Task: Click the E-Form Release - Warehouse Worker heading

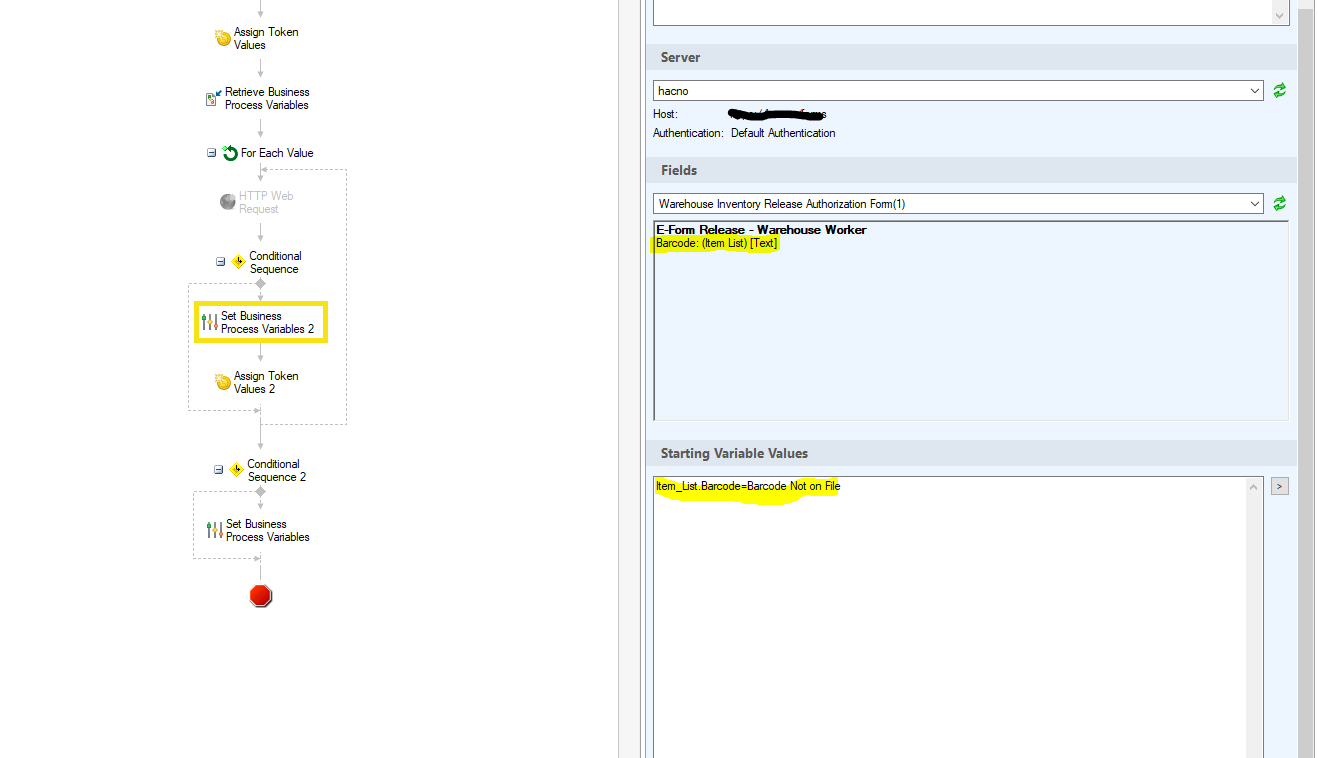Action: point(761,230)
